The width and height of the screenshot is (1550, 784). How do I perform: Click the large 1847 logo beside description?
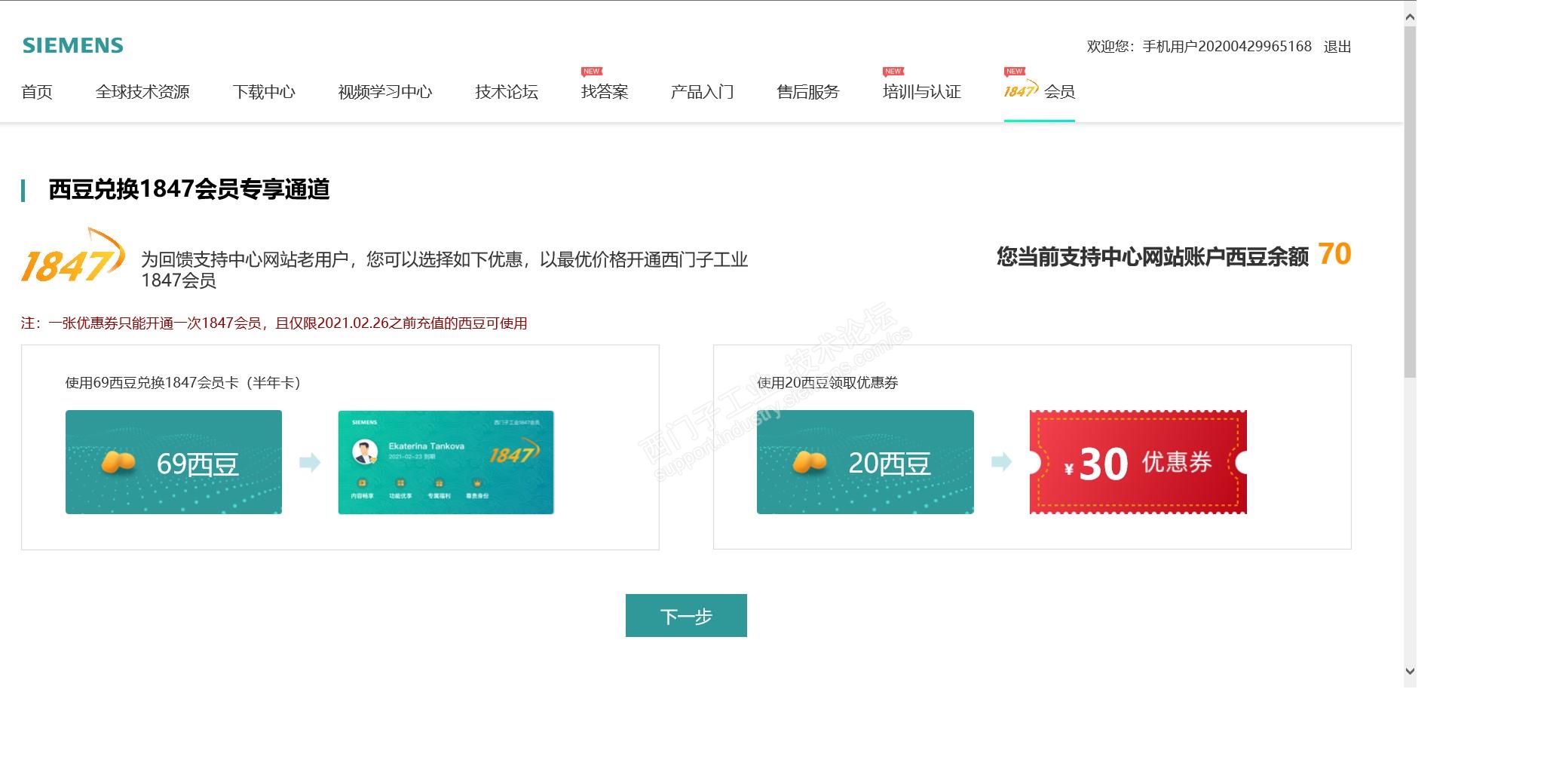tap(73, 256)
